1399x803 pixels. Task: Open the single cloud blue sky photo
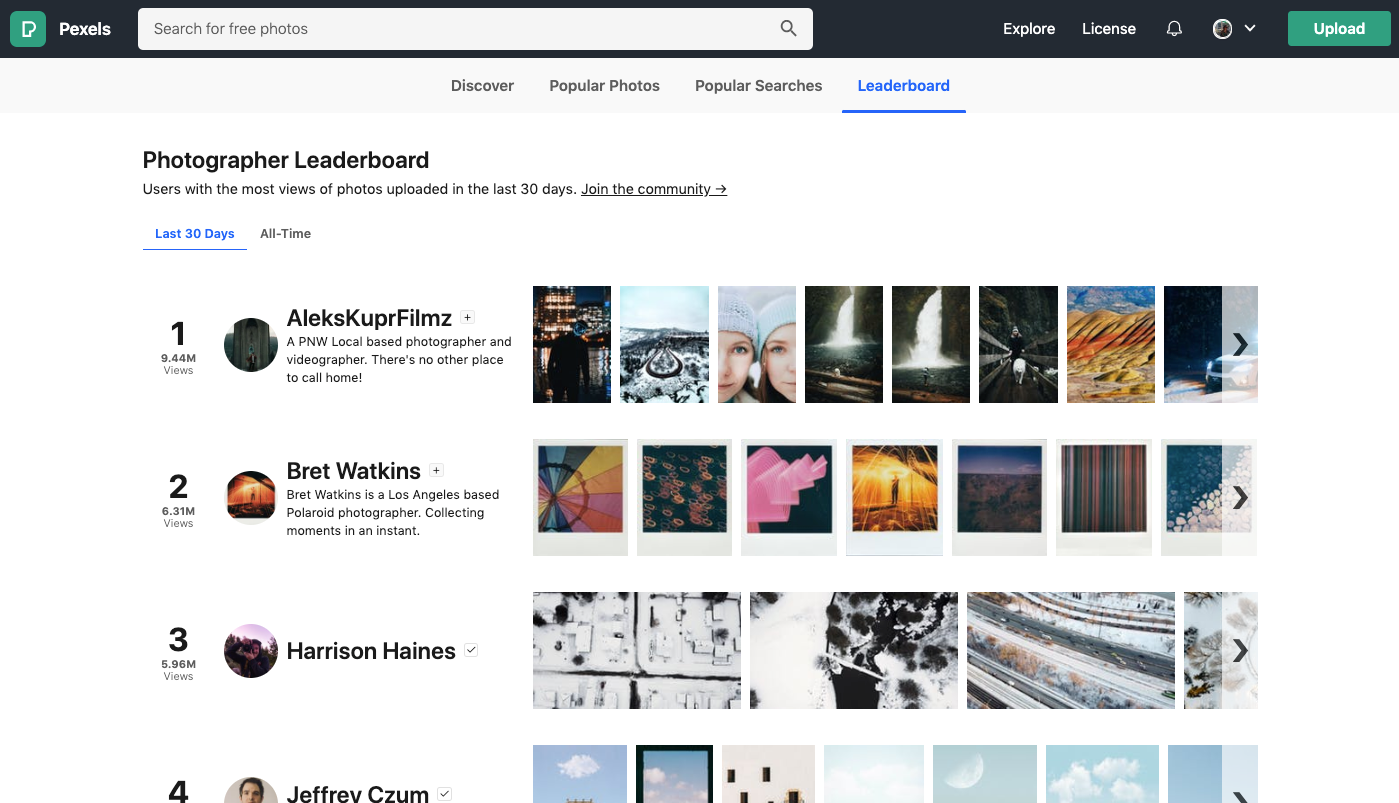(580, 774)
